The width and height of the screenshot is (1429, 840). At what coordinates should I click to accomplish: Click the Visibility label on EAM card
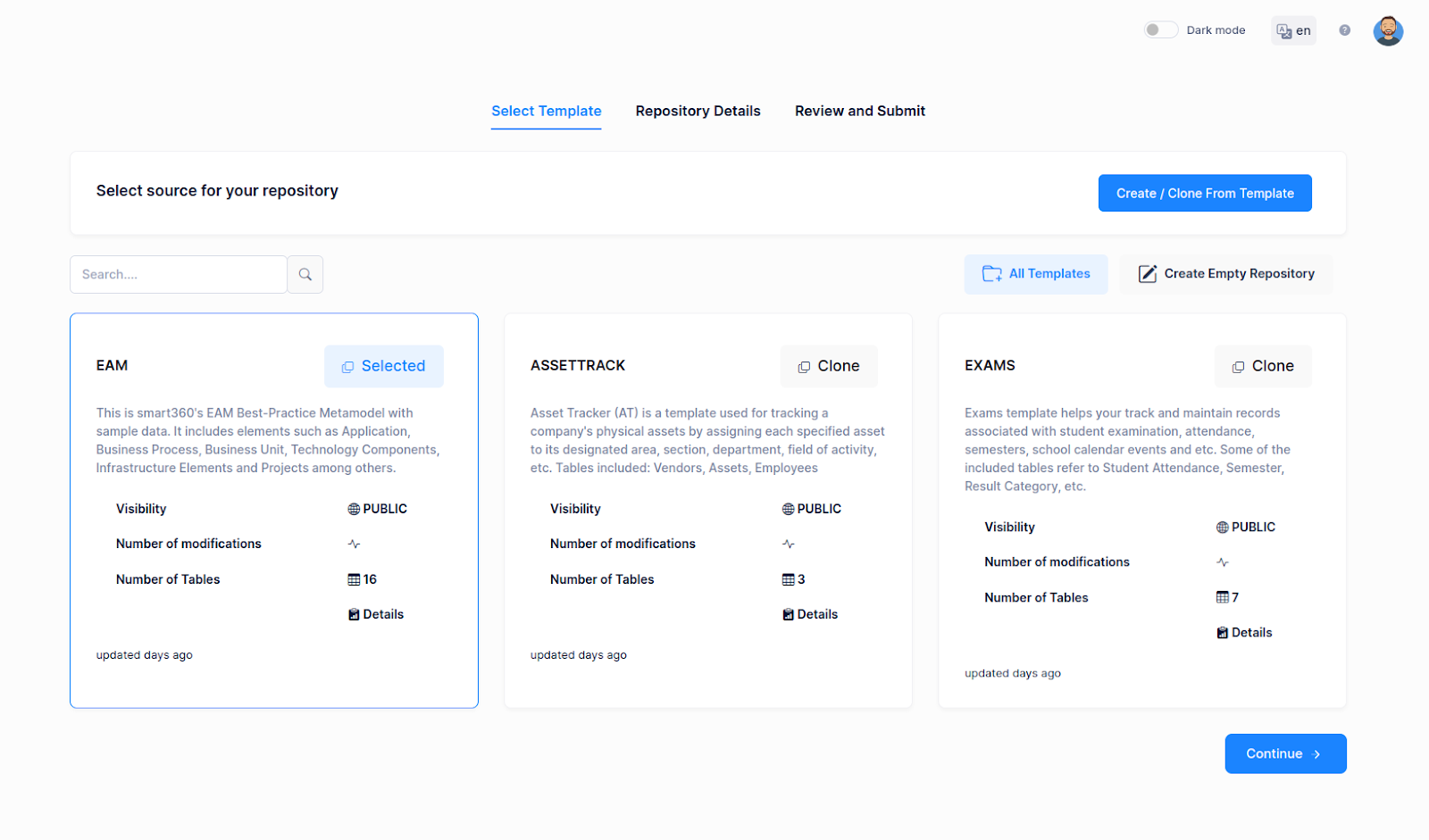pyautogui.click(x=141, y=509)
